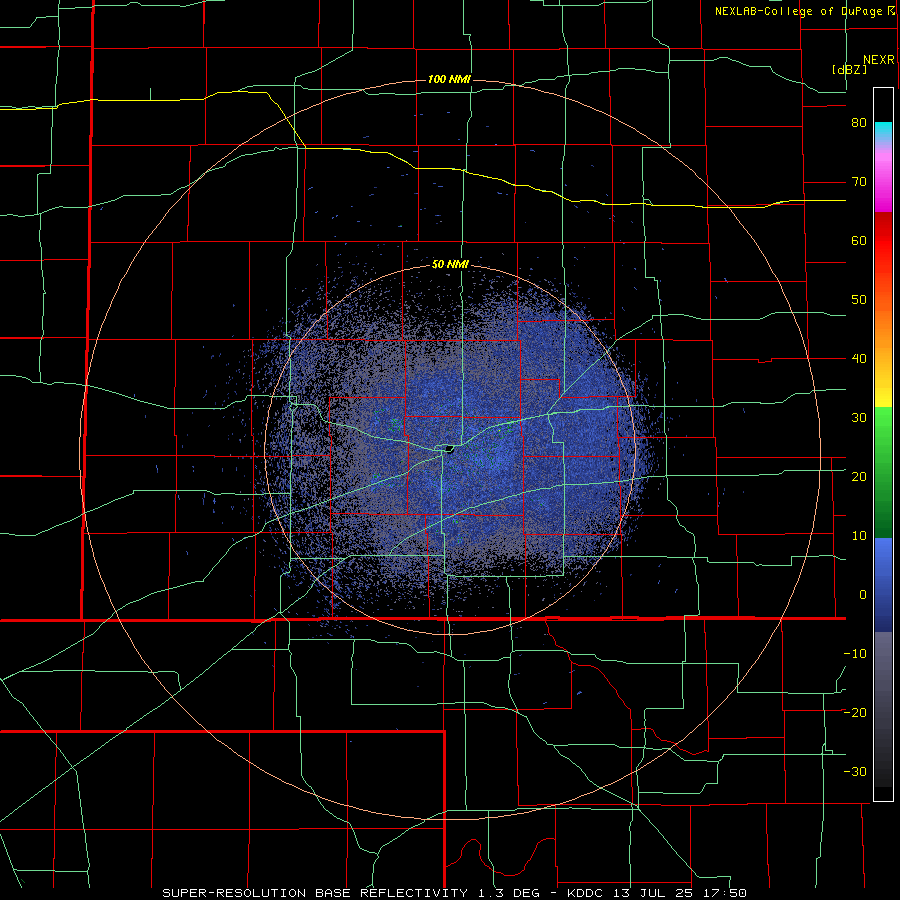This screenshot has width=900, height=900.
Task: Click the 10 dBZ legend value
Action: [x=859, y=536]
